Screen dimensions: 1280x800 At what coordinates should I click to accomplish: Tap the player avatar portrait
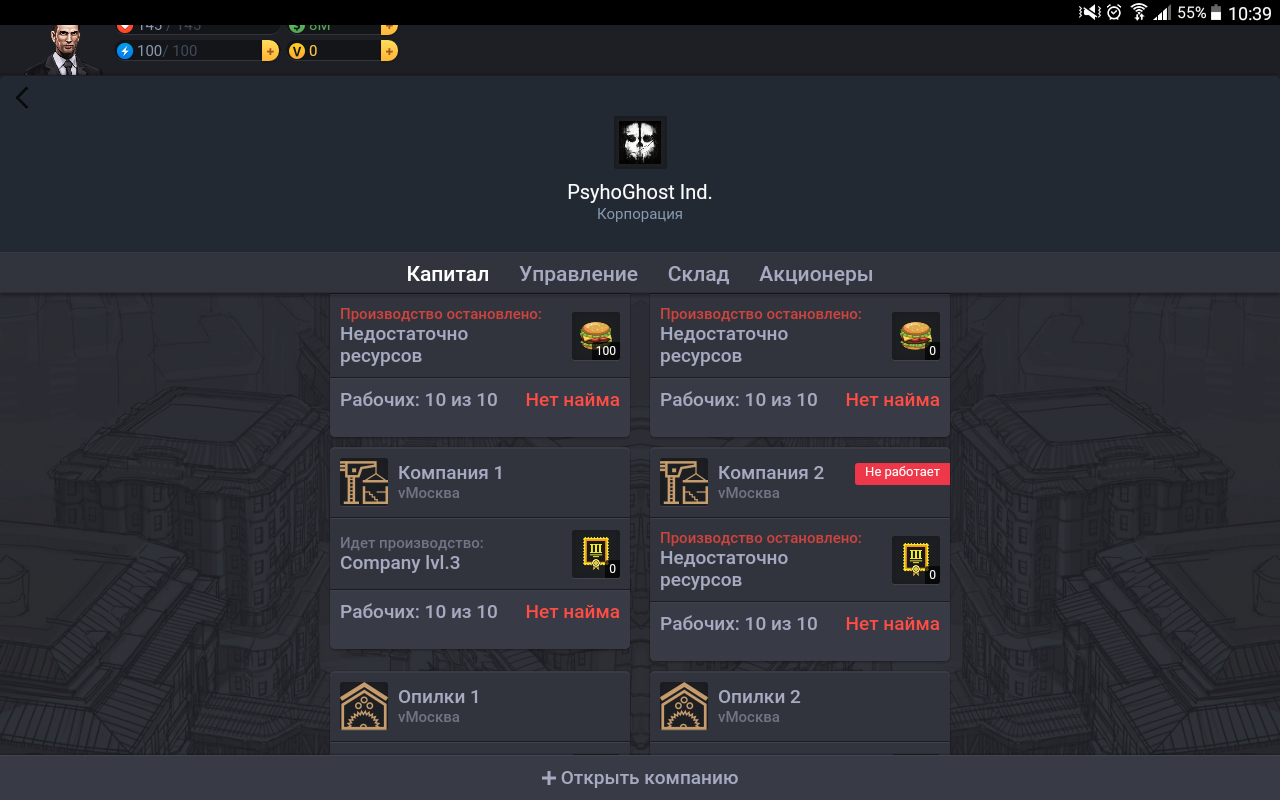coord(64,49)
